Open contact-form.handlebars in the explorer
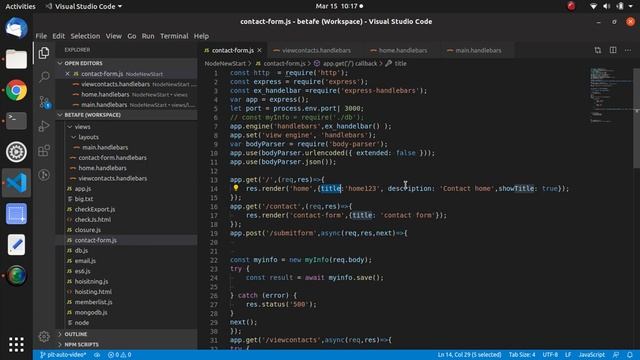The image size is (640, 360). [112, 158]
